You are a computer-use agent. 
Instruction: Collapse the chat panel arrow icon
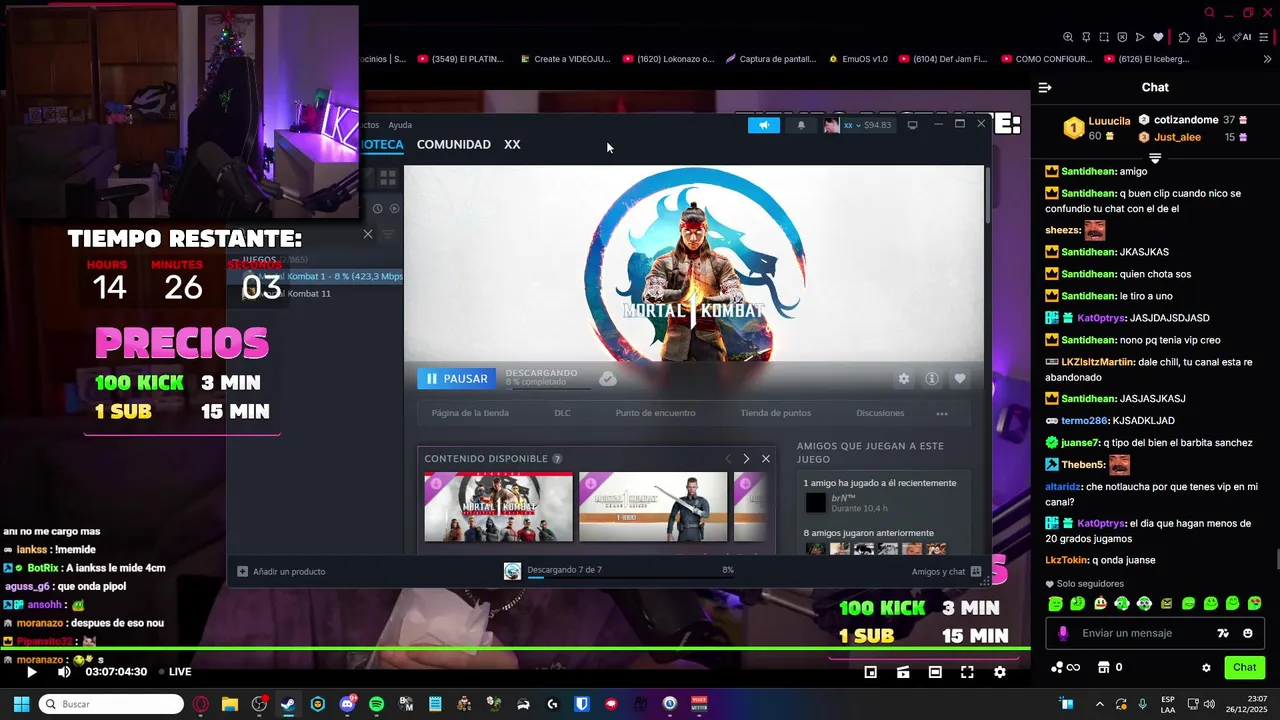coord(1045,88)
